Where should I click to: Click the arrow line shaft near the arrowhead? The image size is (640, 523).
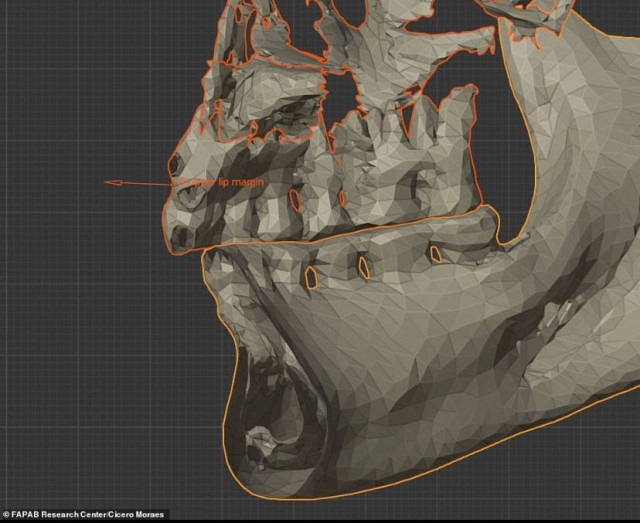[140, 183]
